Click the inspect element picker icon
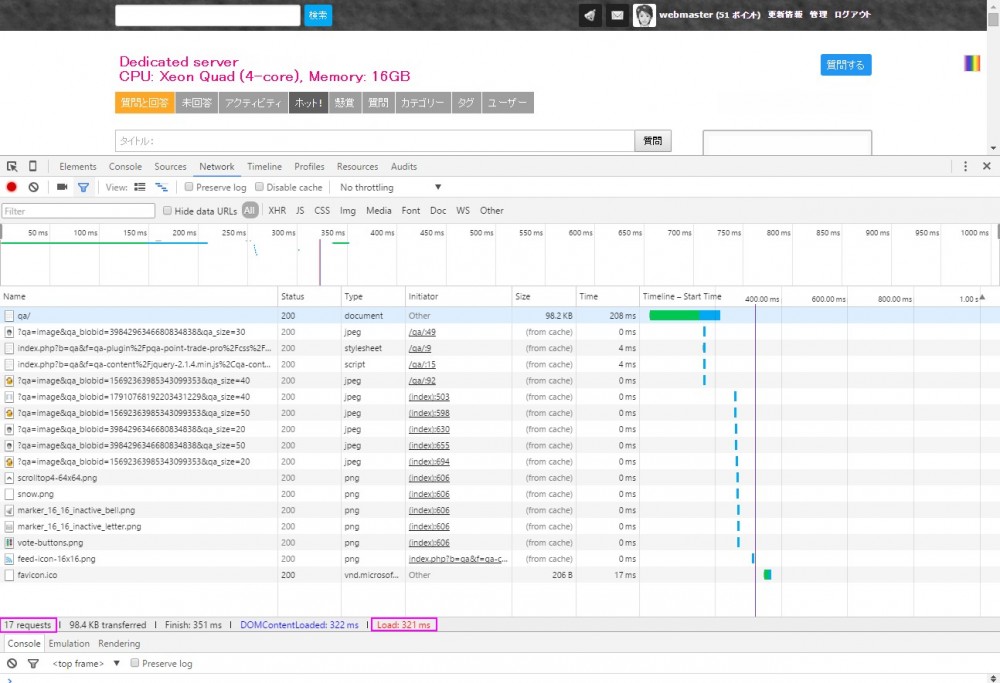Viewport: 1000px width, 683px height. coord(12,167)
